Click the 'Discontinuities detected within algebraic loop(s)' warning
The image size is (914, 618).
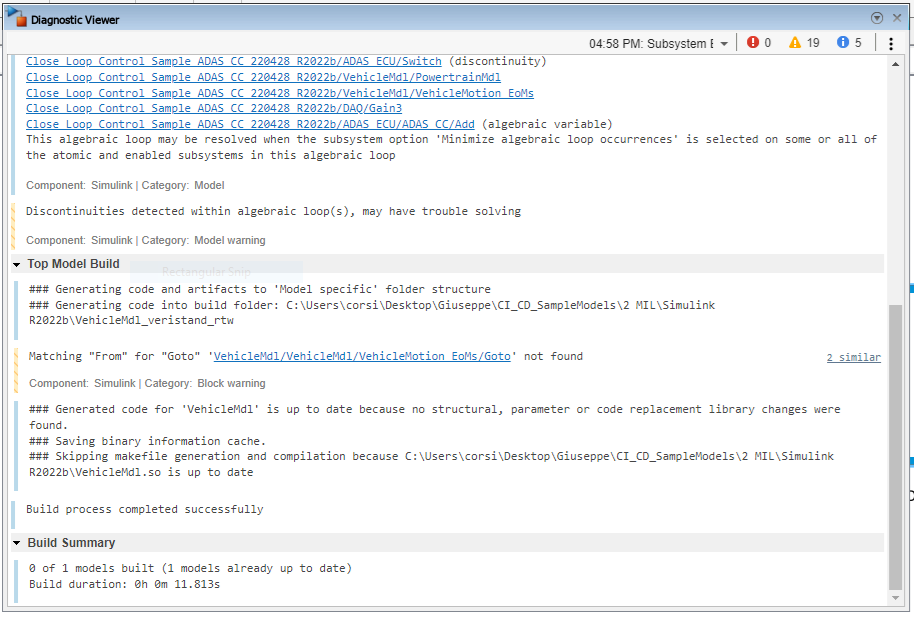point(273,211)
